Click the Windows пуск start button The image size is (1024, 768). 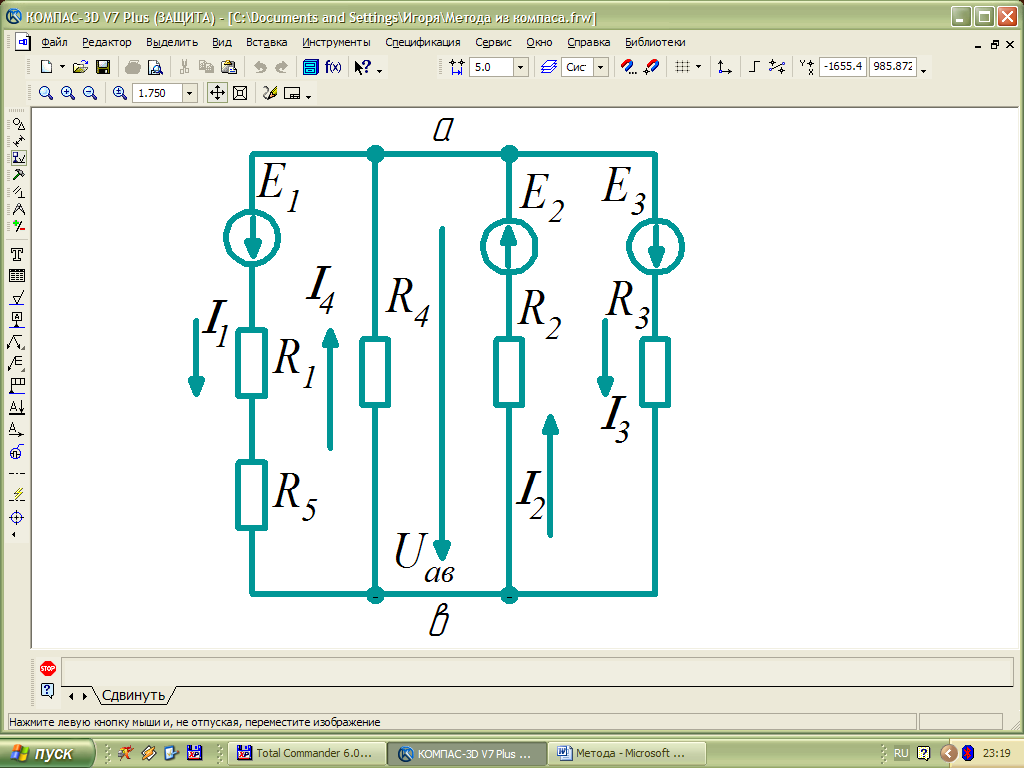(47, 753)
